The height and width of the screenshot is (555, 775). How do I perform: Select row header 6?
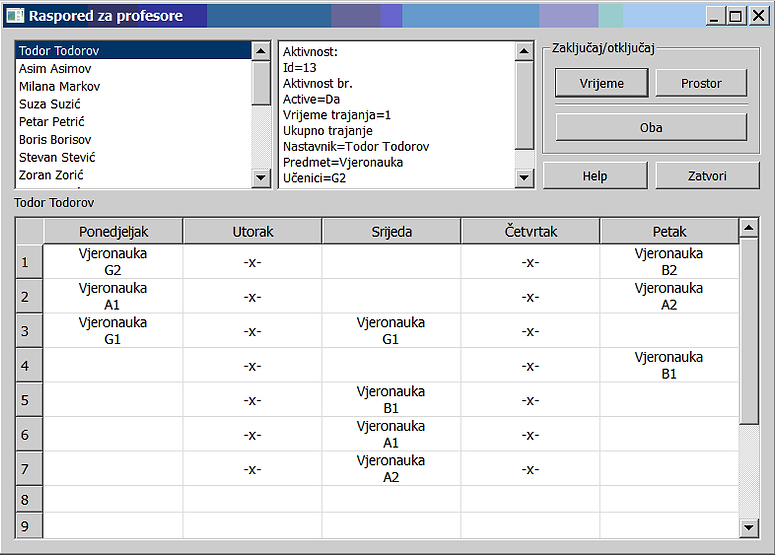click(x=29, y=434)
